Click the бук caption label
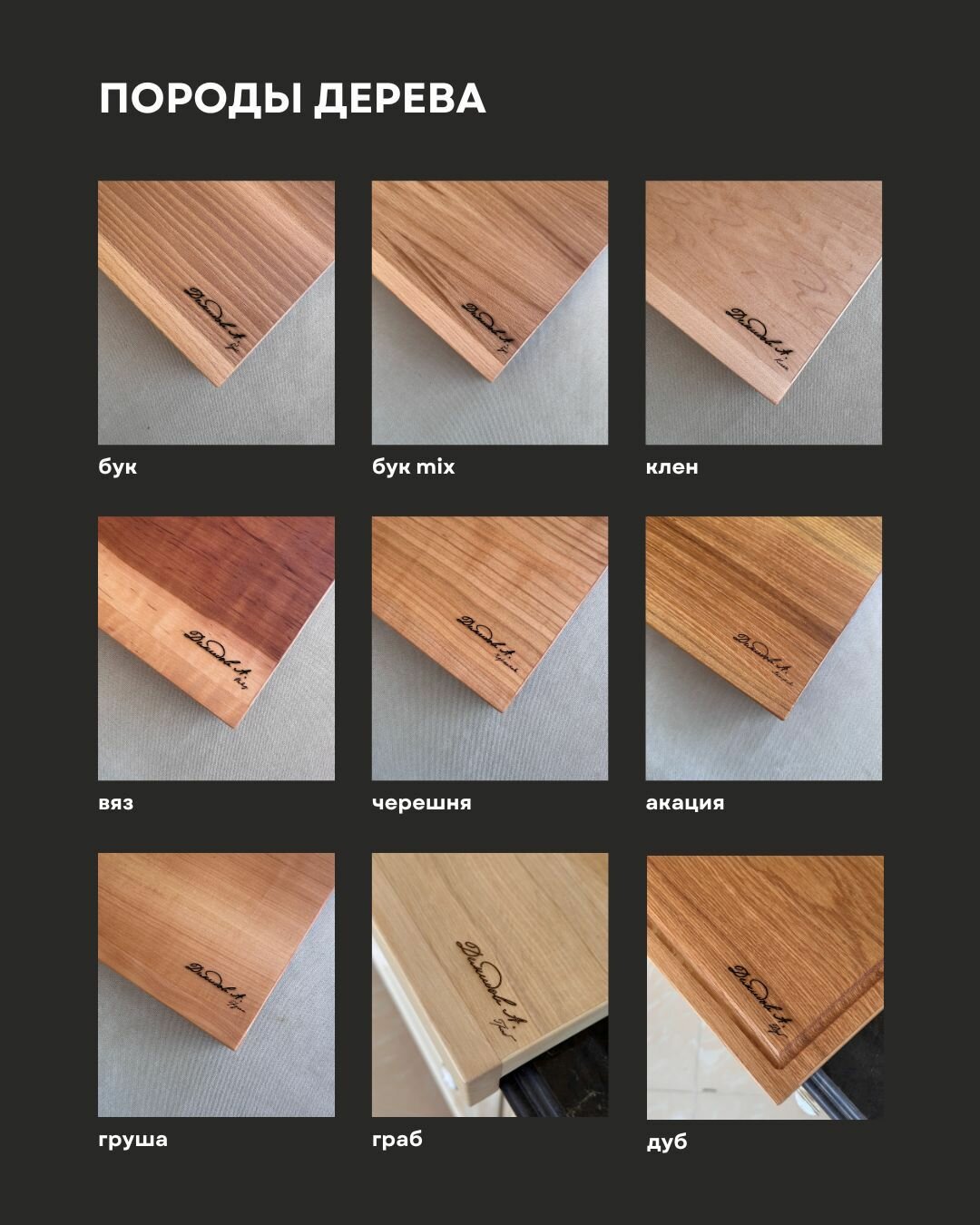The height and width of the screenshot is (1225, 980). coord(118,467)
